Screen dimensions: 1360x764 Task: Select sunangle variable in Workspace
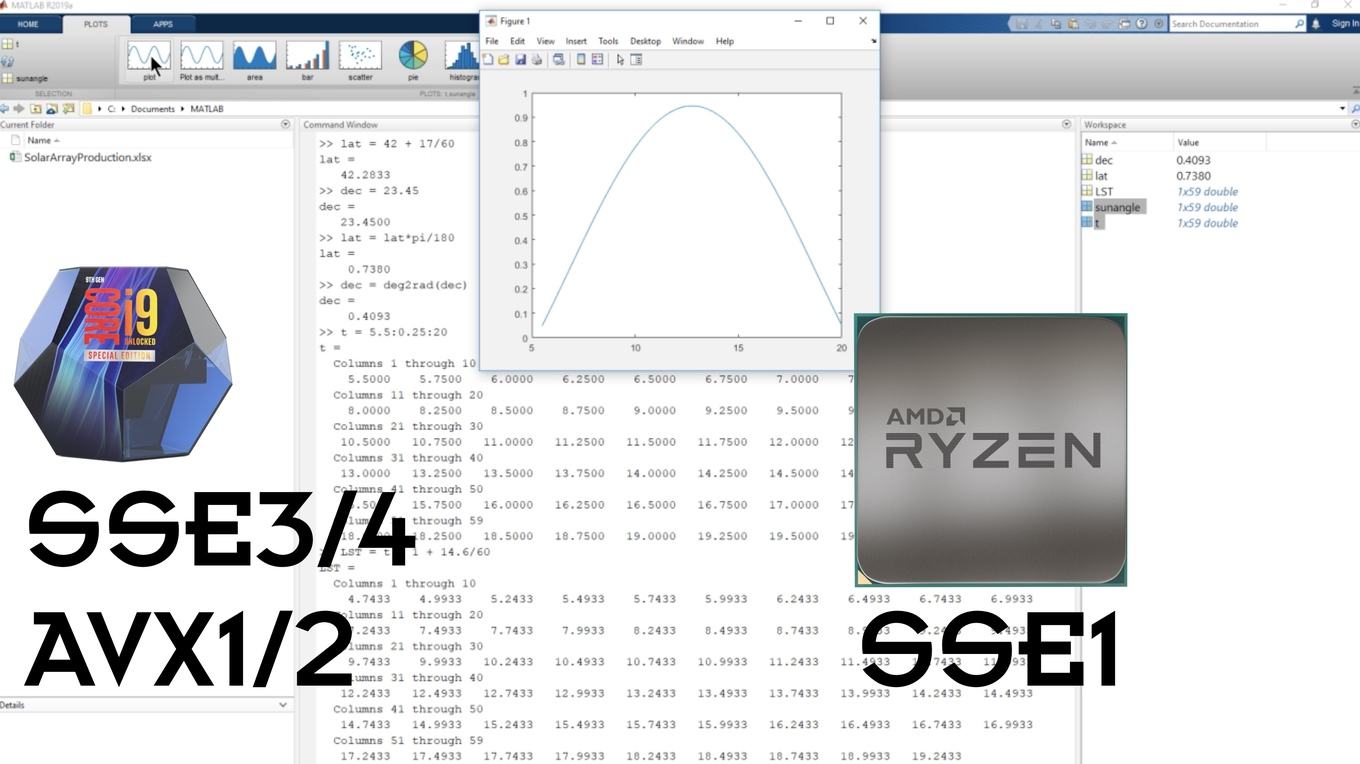[1117, 208]
